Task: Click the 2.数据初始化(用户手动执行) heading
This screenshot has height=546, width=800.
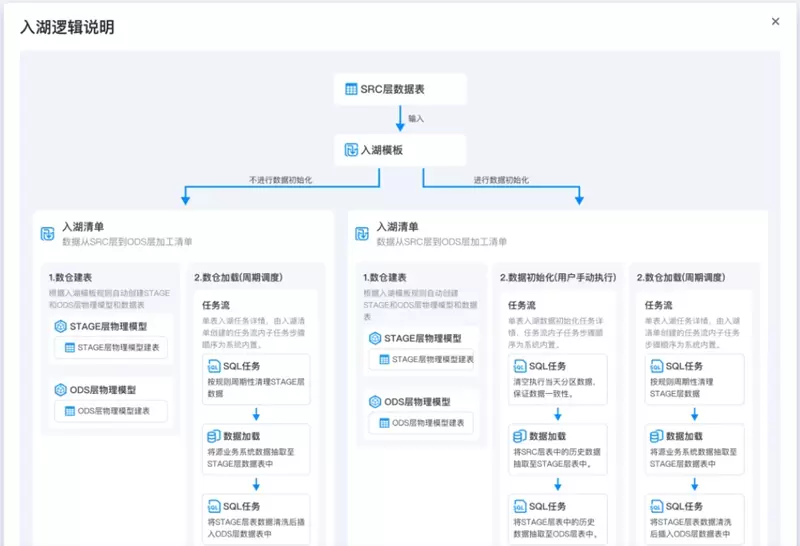Action: (x=558, y=277)
